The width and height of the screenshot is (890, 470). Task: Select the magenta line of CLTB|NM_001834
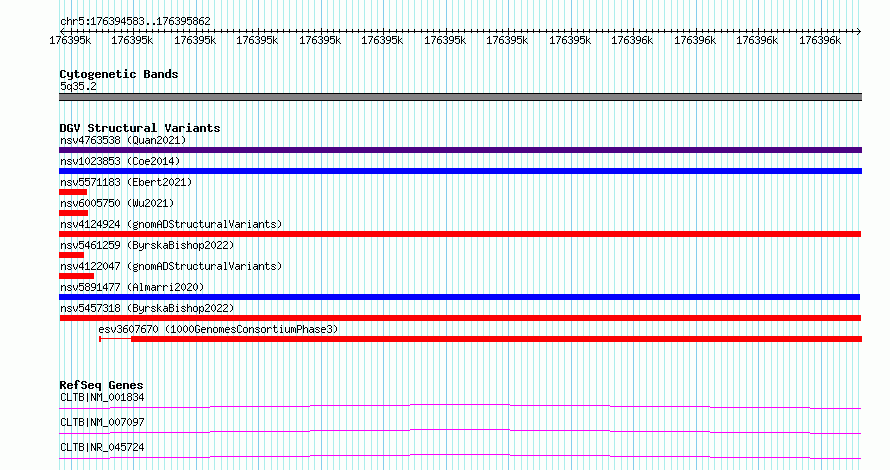point(460,405)
